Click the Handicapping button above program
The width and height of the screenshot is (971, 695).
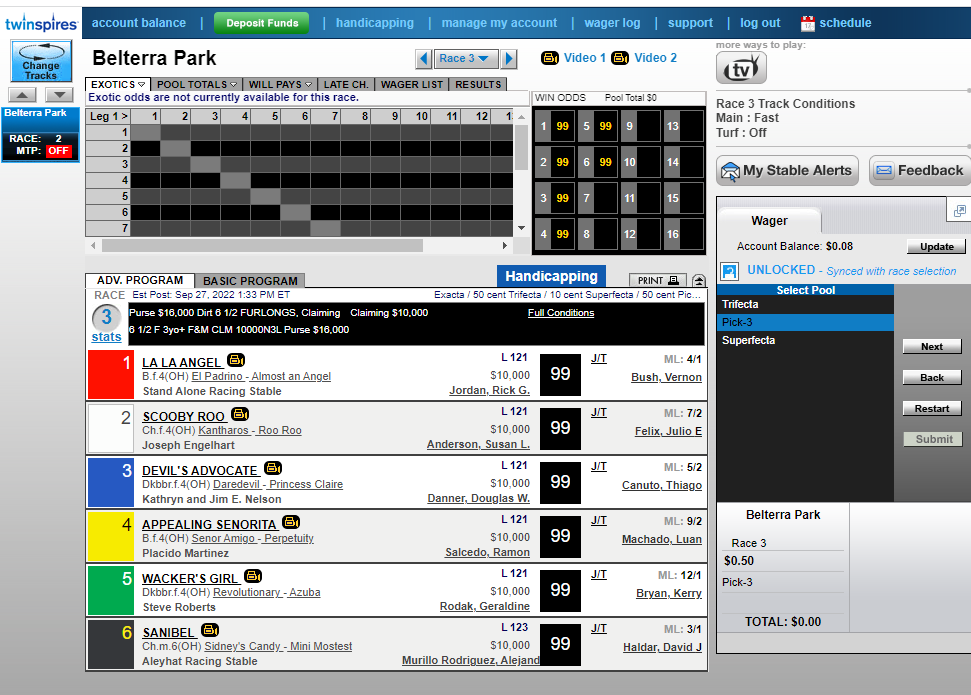coord(551,276)
